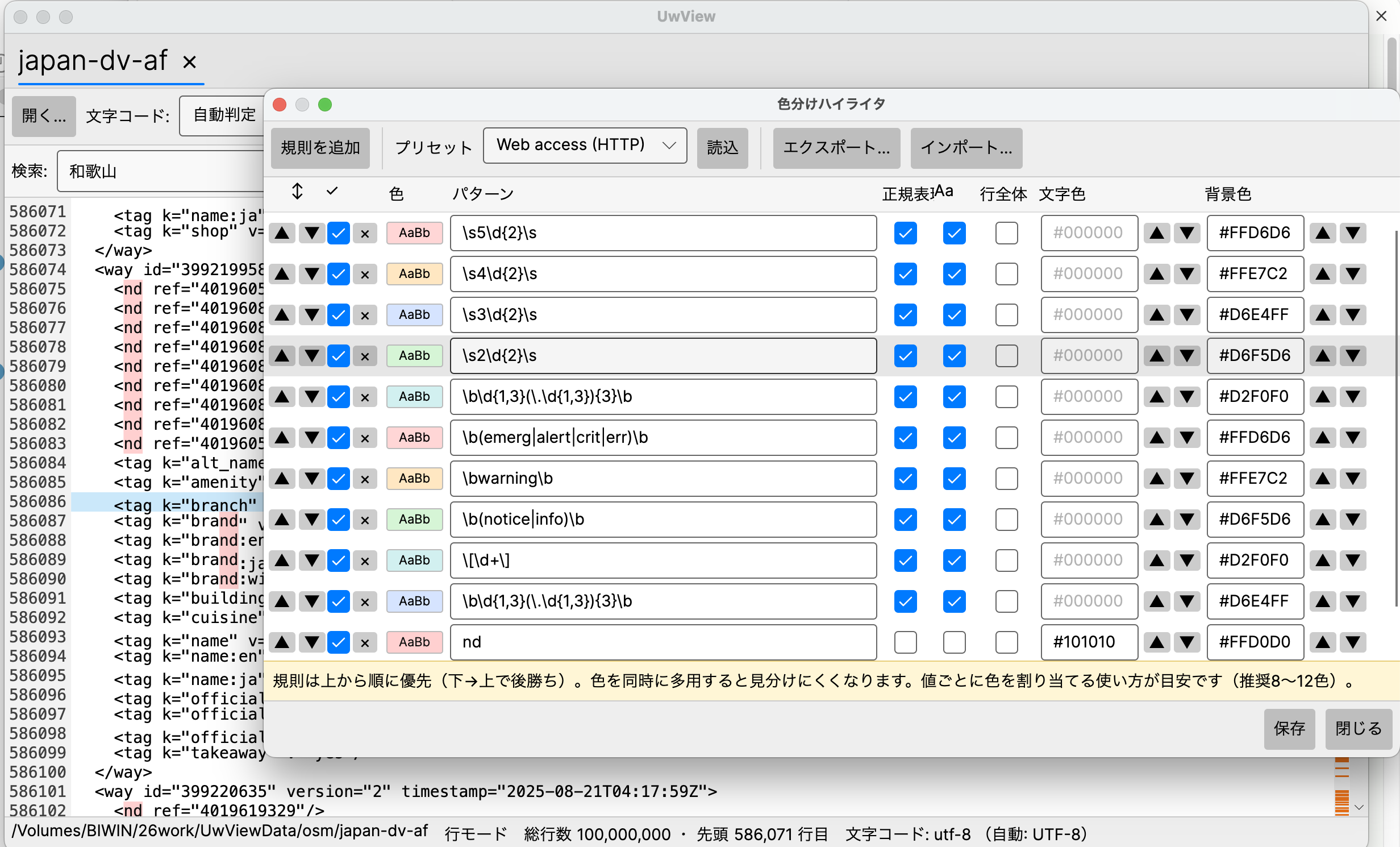The width and height of the screenshot is (1400, 847).
Task: Step text color down for \s4\d{2}\s rule
Action: (1187, 274)
